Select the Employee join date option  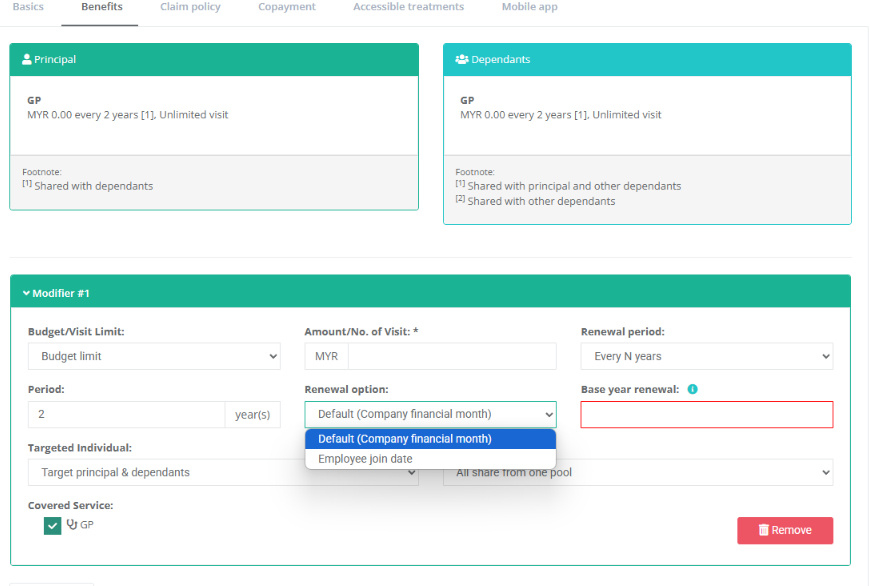click(365, 459)
